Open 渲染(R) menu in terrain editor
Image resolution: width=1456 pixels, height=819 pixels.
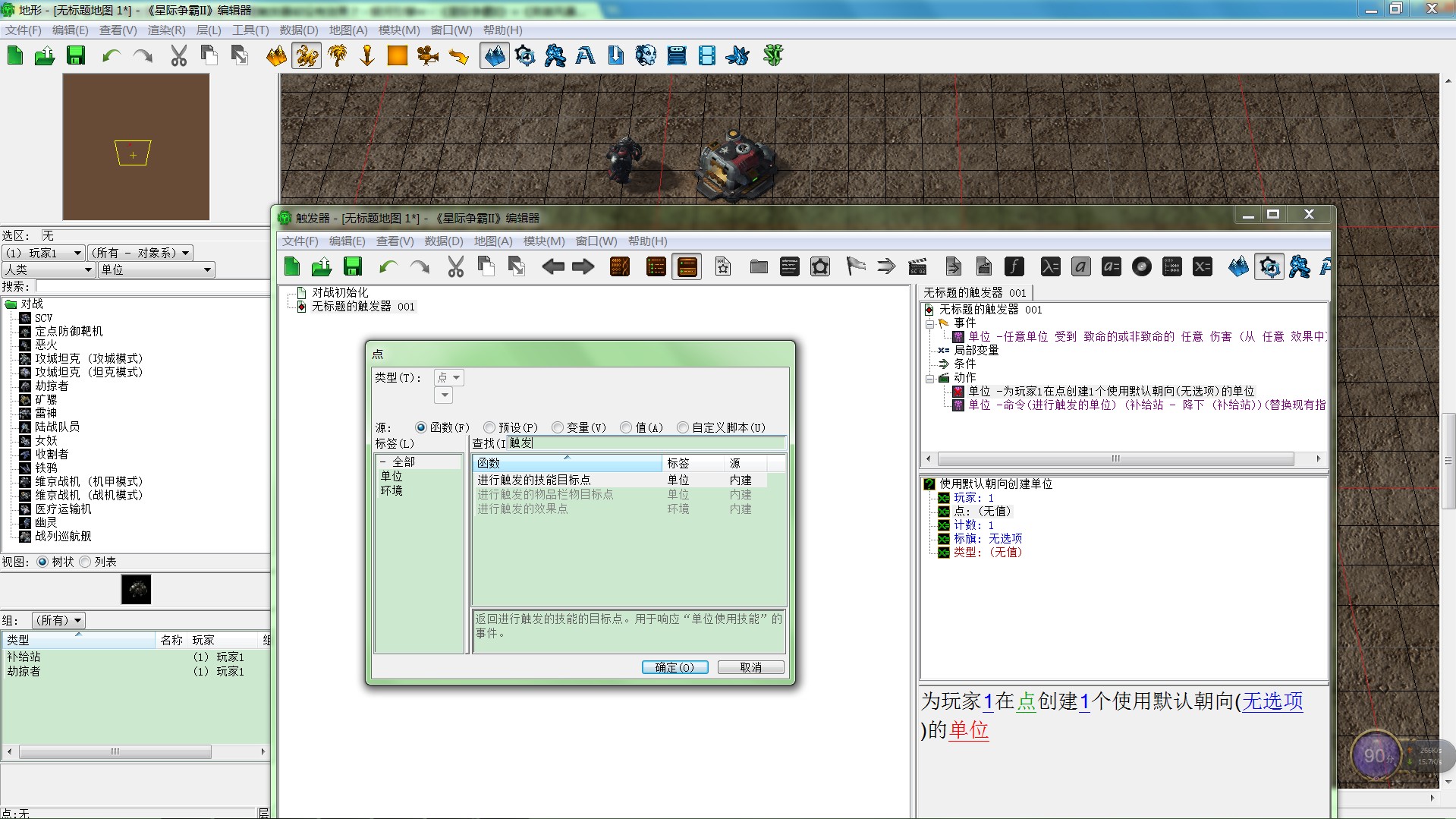pos(166,30)
